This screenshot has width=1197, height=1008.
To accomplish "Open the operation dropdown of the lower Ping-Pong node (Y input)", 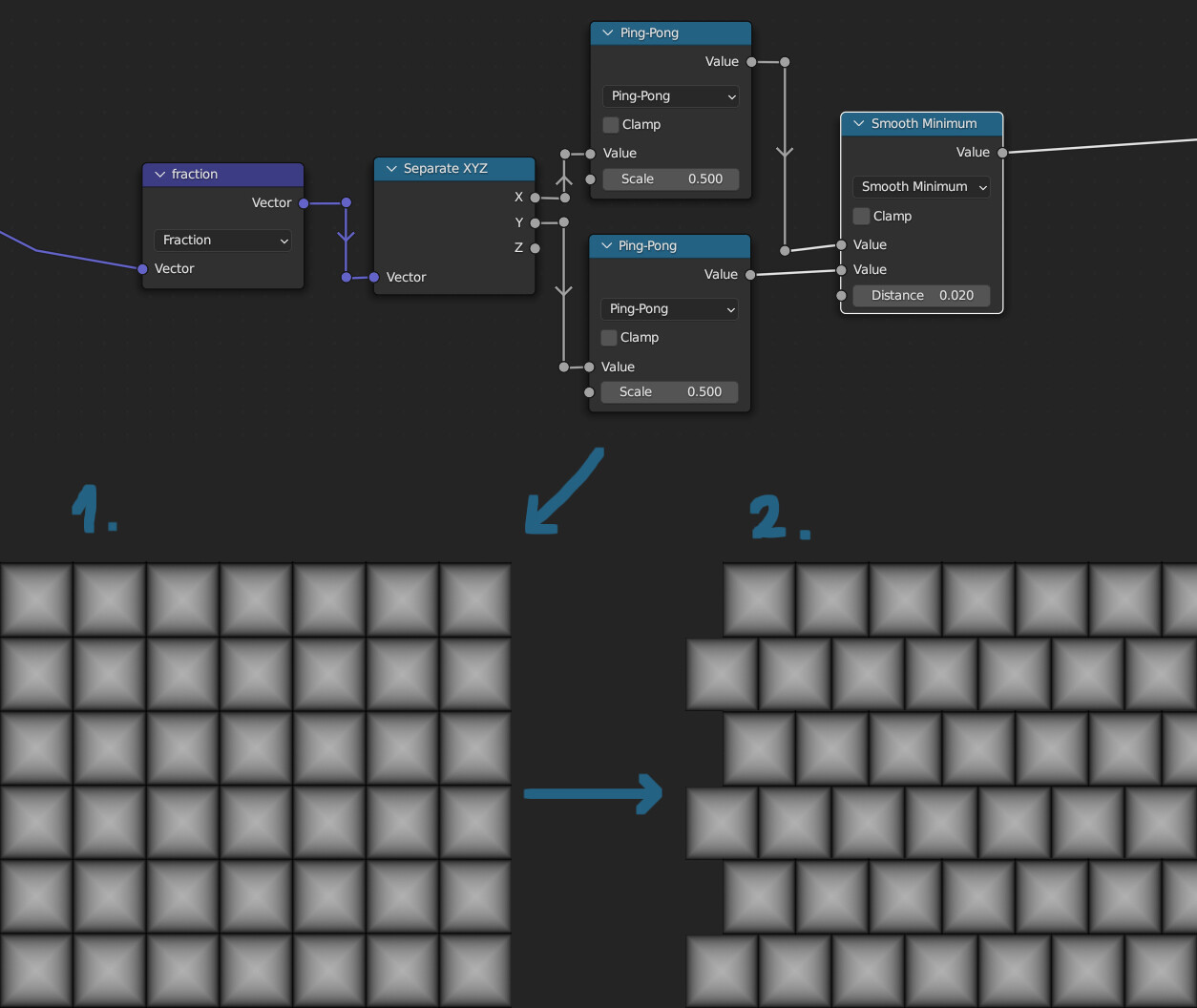I will click(x=669, y=309).
